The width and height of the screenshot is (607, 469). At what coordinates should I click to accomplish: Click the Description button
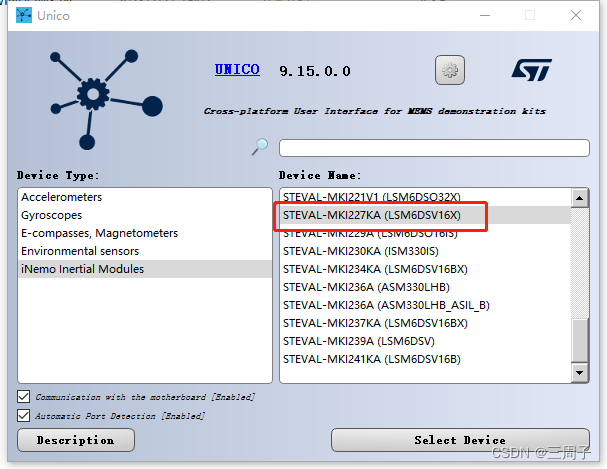(76, 440)
